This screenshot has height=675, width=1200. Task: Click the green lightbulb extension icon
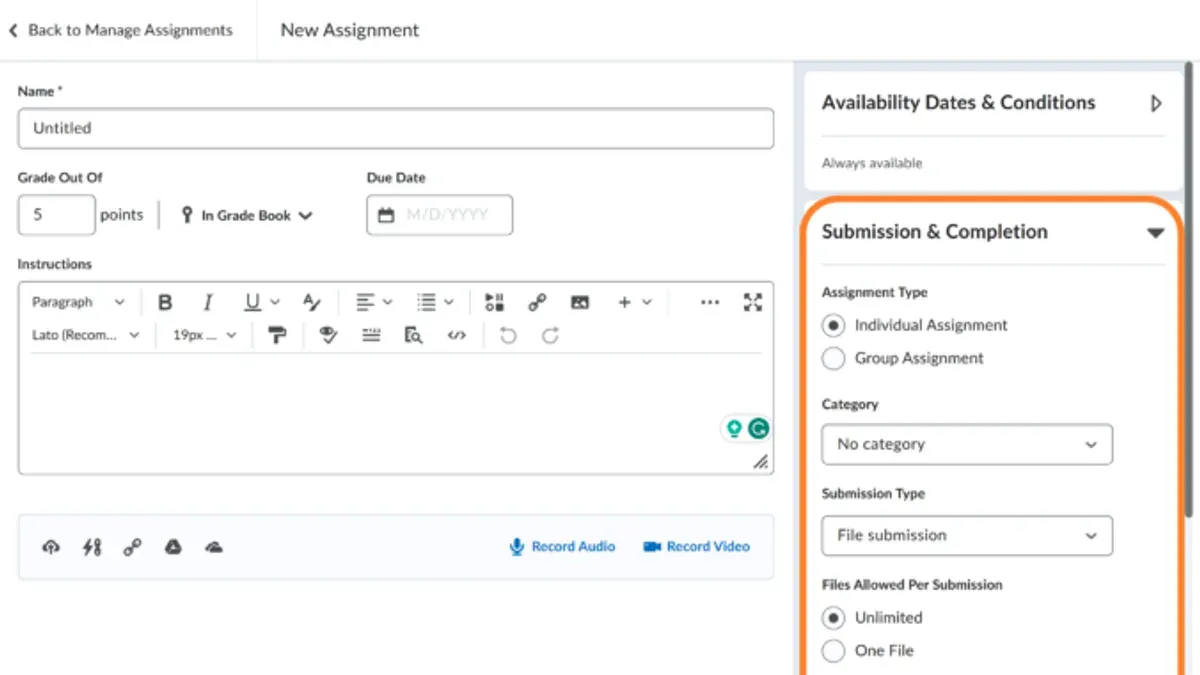pyautogui.click(x=734, y=429)
